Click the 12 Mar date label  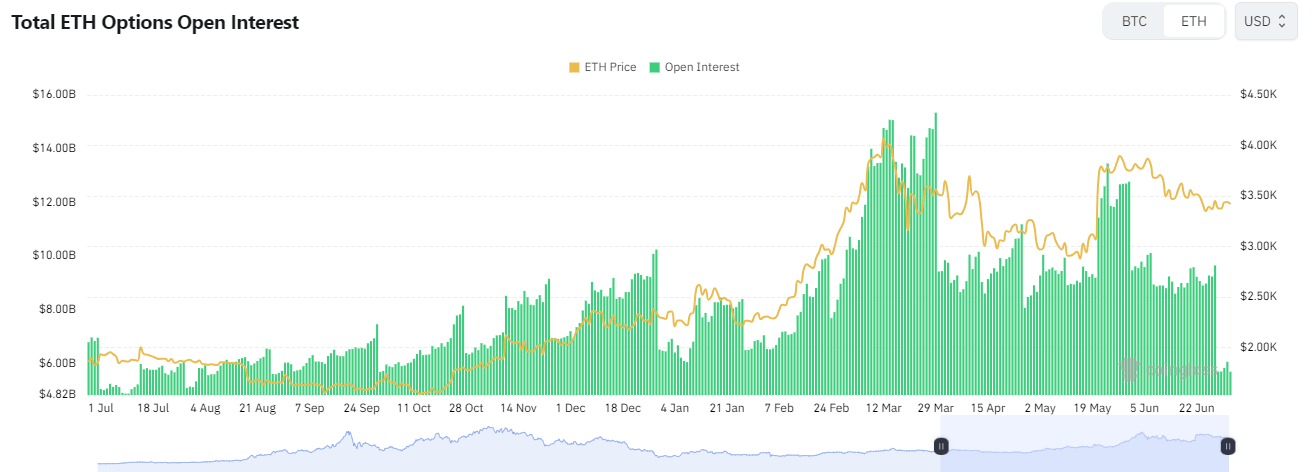(x=883, y=408)
